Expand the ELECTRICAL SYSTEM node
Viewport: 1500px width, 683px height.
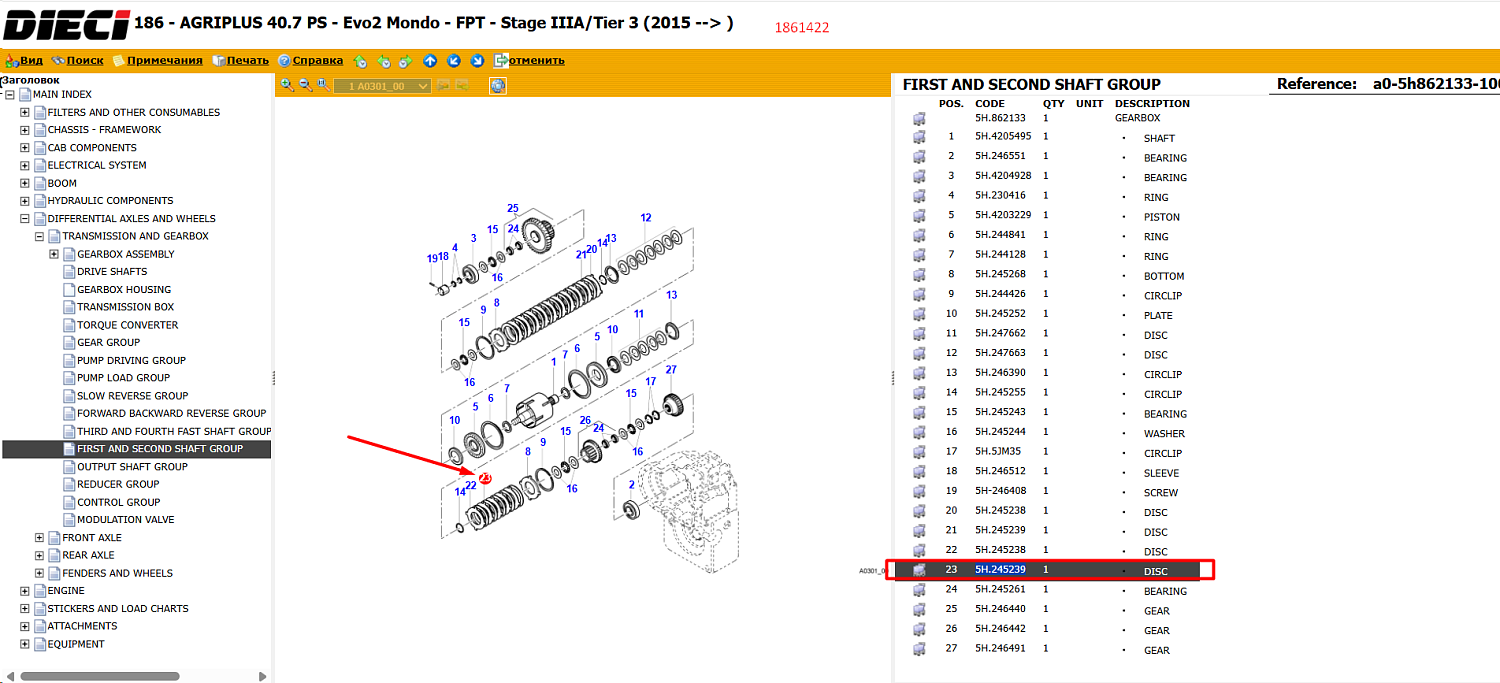[x=25, y=166]
